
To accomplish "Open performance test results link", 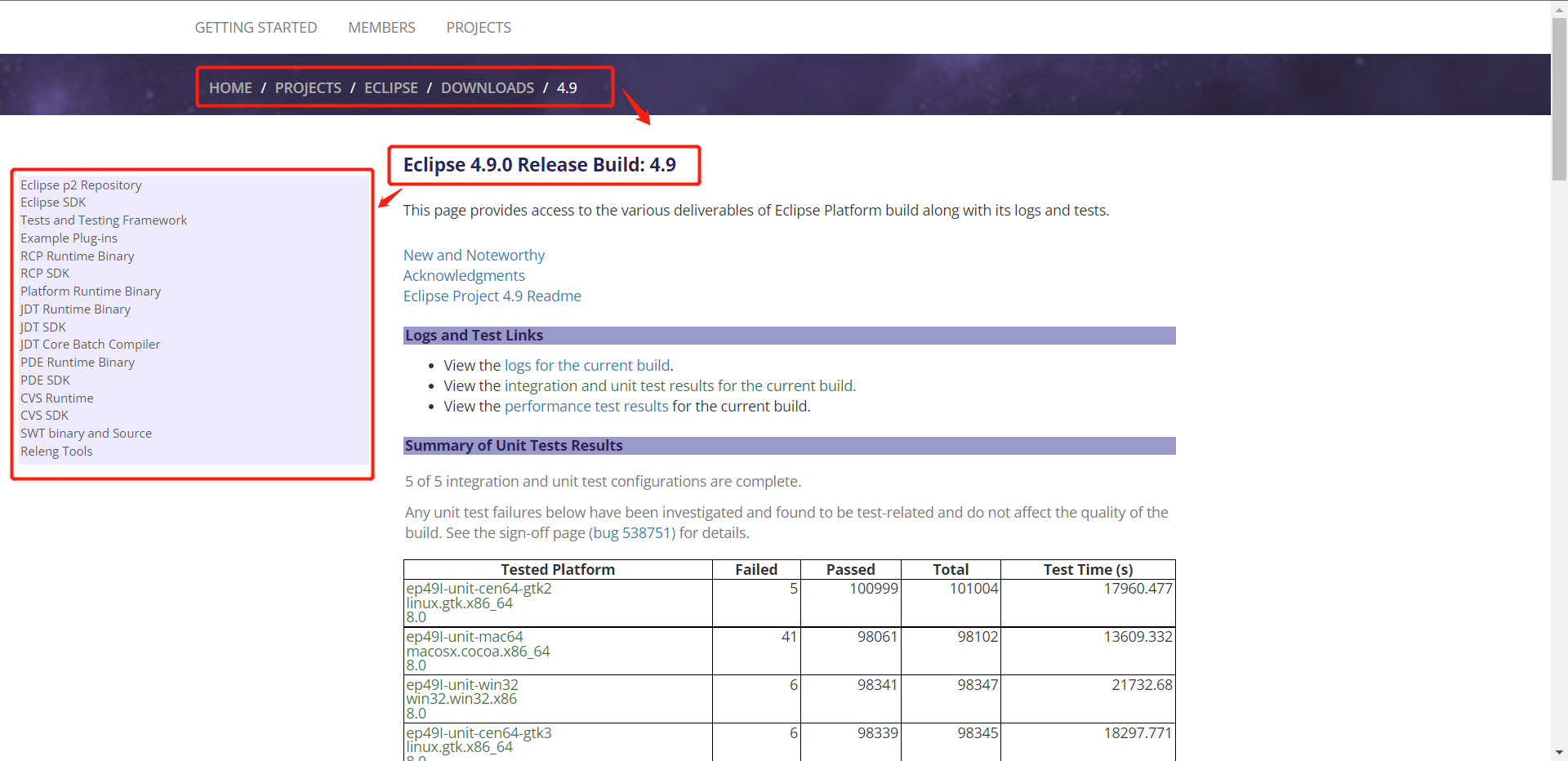I will 586,407.
